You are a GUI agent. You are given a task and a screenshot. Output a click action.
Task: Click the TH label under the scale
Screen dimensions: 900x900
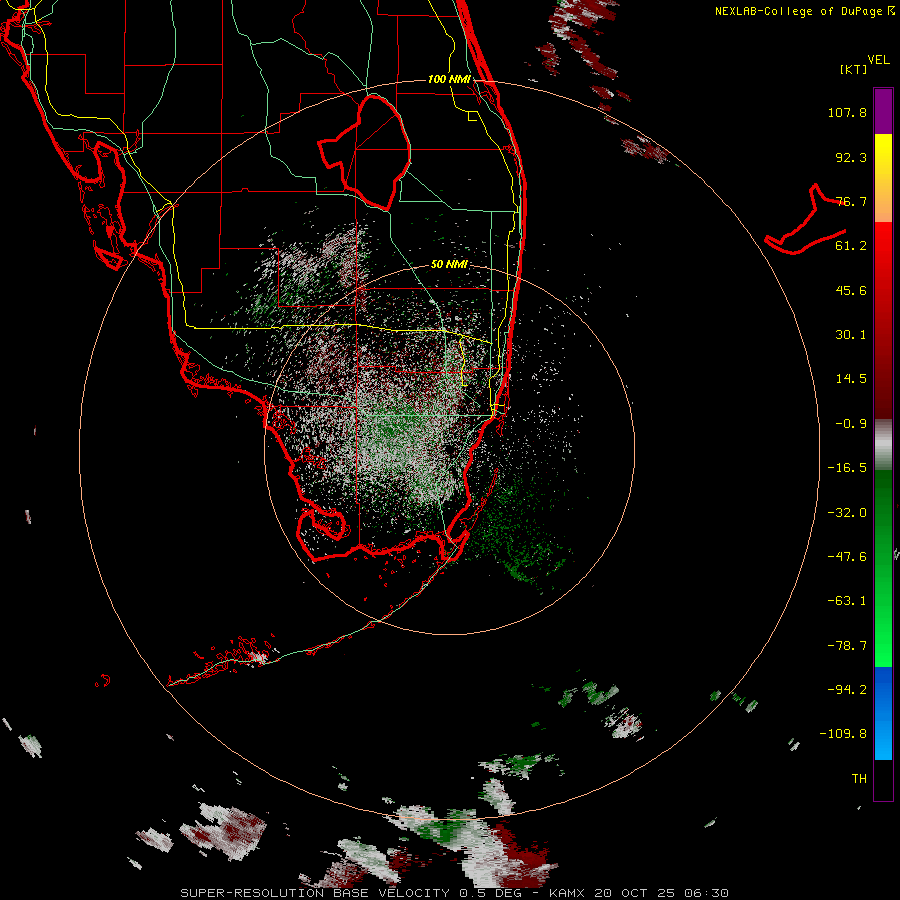[x=859, y=779]
